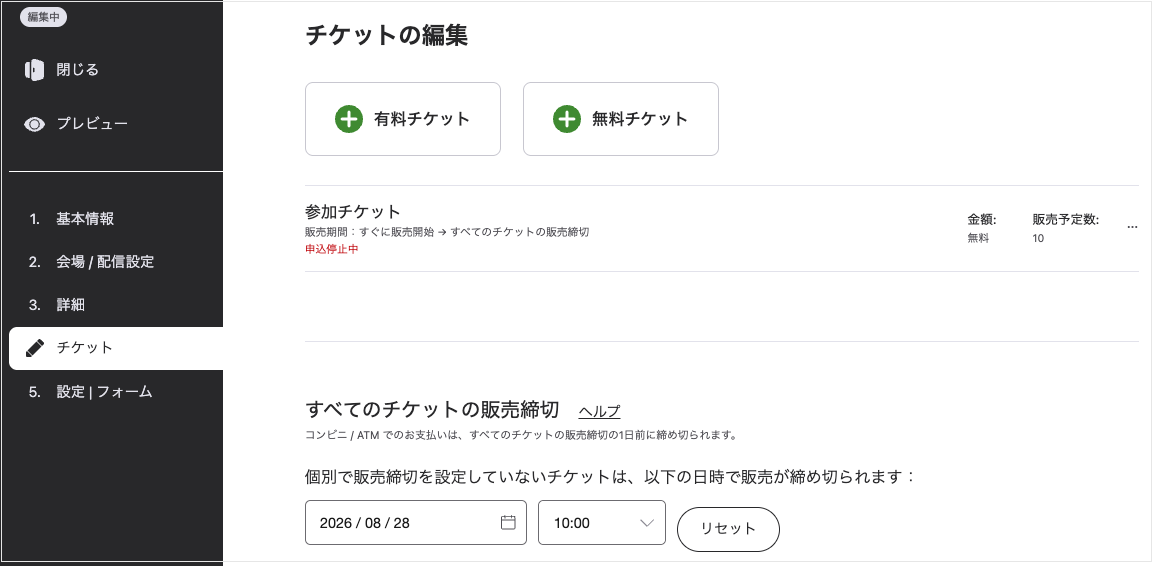The image size is (1154, 566).
Task: Open the ヘルプ link
Action: tap(599, 411)
